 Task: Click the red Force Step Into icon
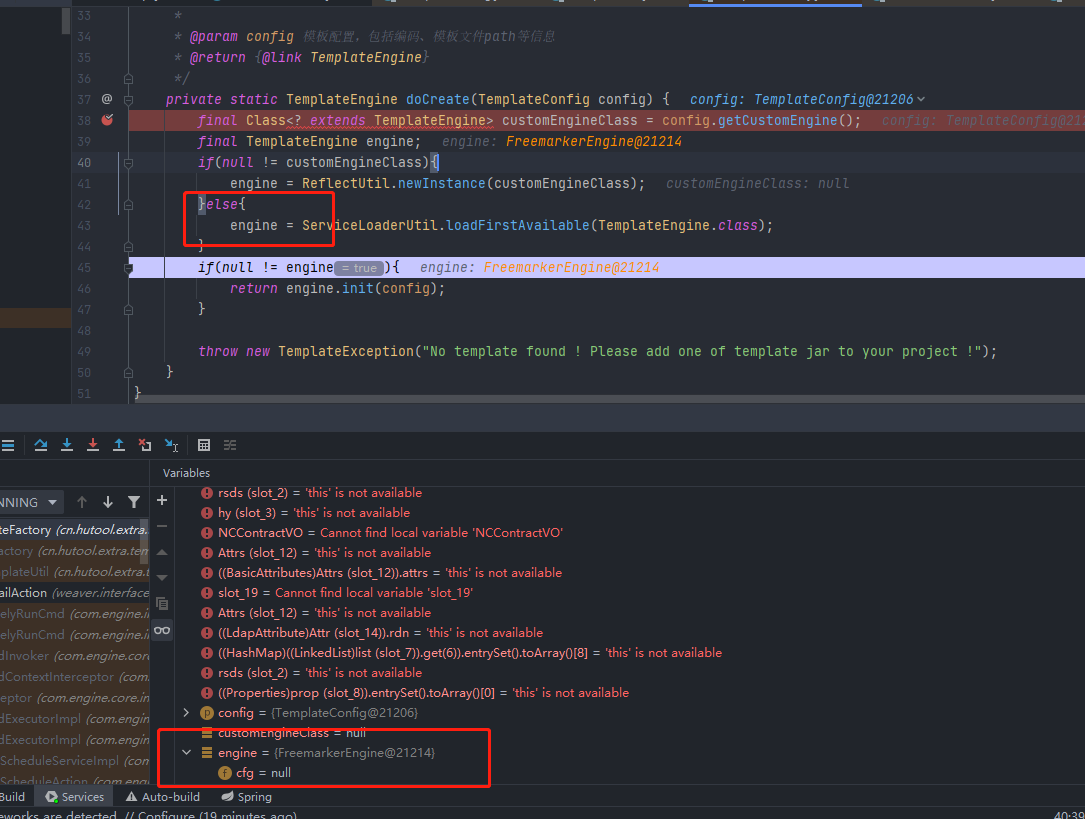pyautogui.click(x=93, y=445)
